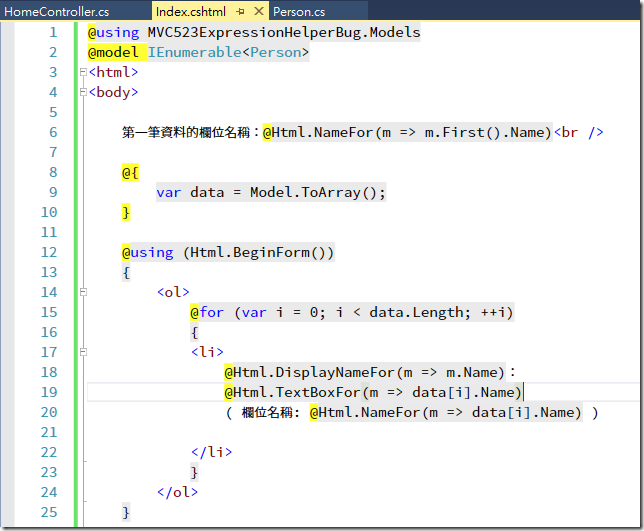644x531 pixels.
Task: Click the data variable on line 9
Action: [207, 192]
